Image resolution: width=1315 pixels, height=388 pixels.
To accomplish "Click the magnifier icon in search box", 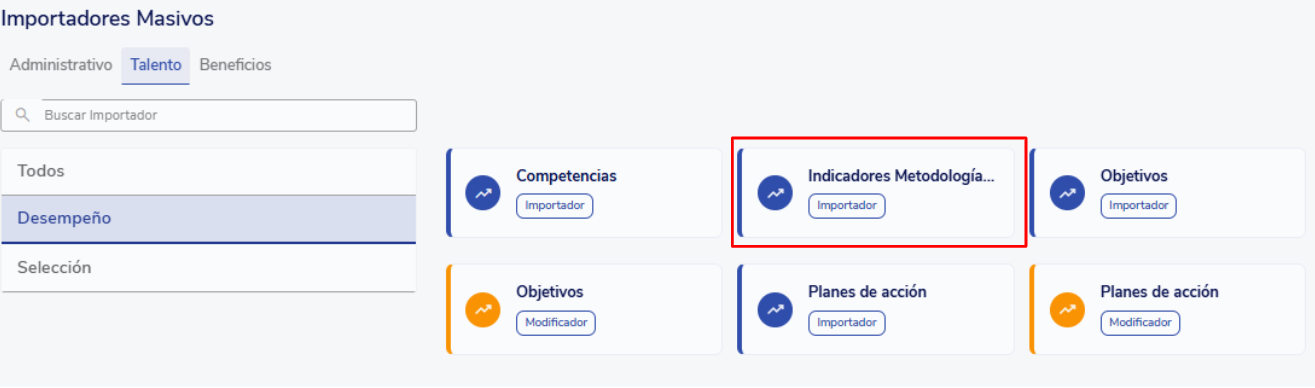I will [23, 115].
